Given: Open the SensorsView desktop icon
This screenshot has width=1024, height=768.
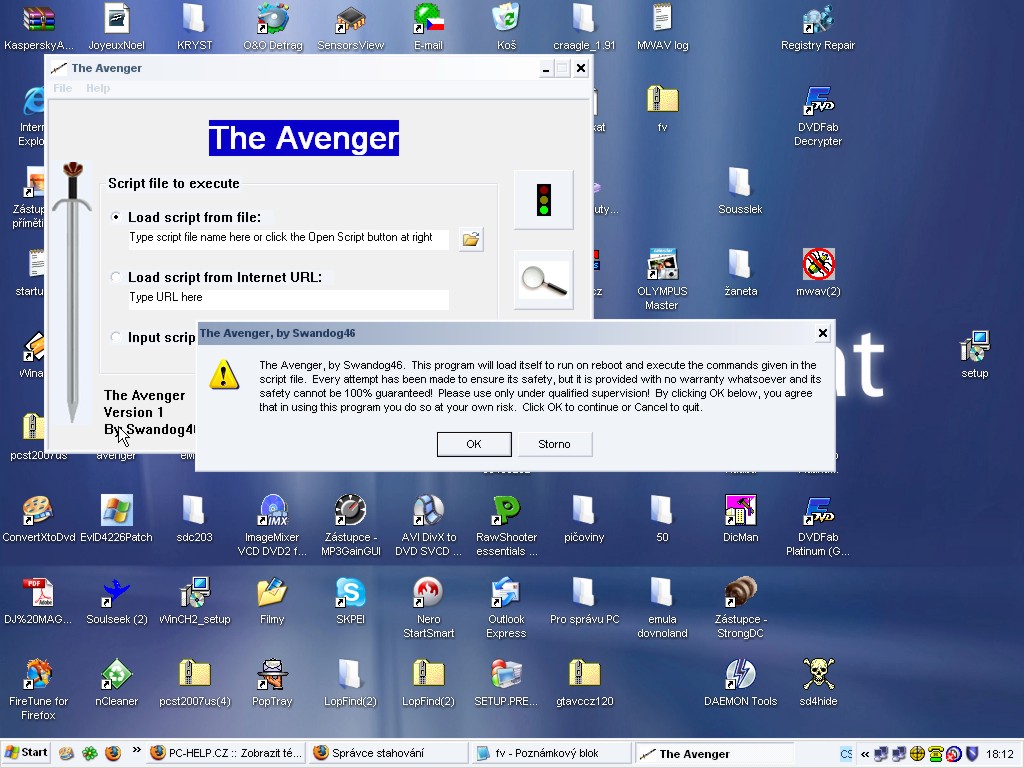Looking at the screenshot, I should (350, 20).
